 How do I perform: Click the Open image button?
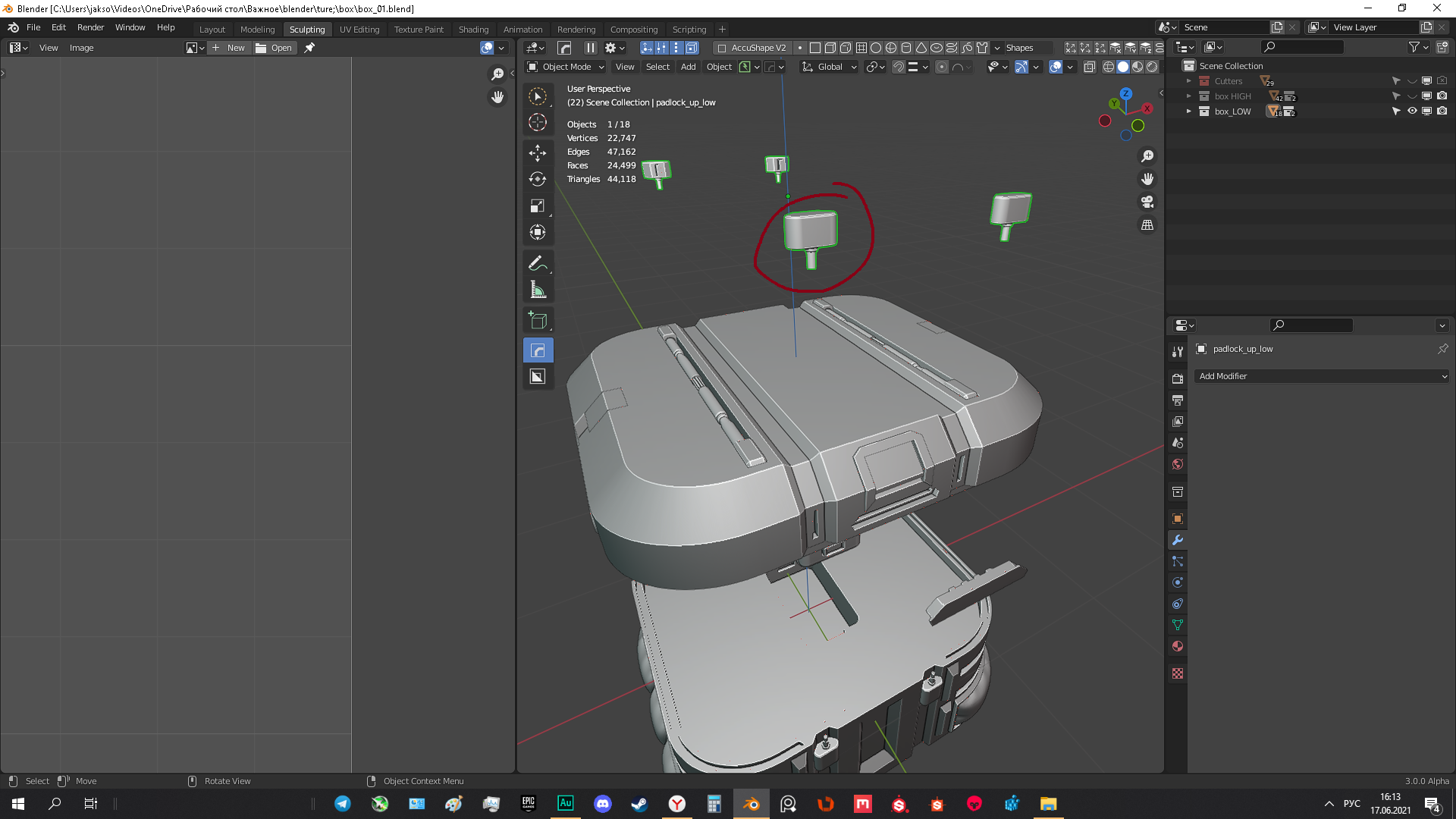point(274,48)
